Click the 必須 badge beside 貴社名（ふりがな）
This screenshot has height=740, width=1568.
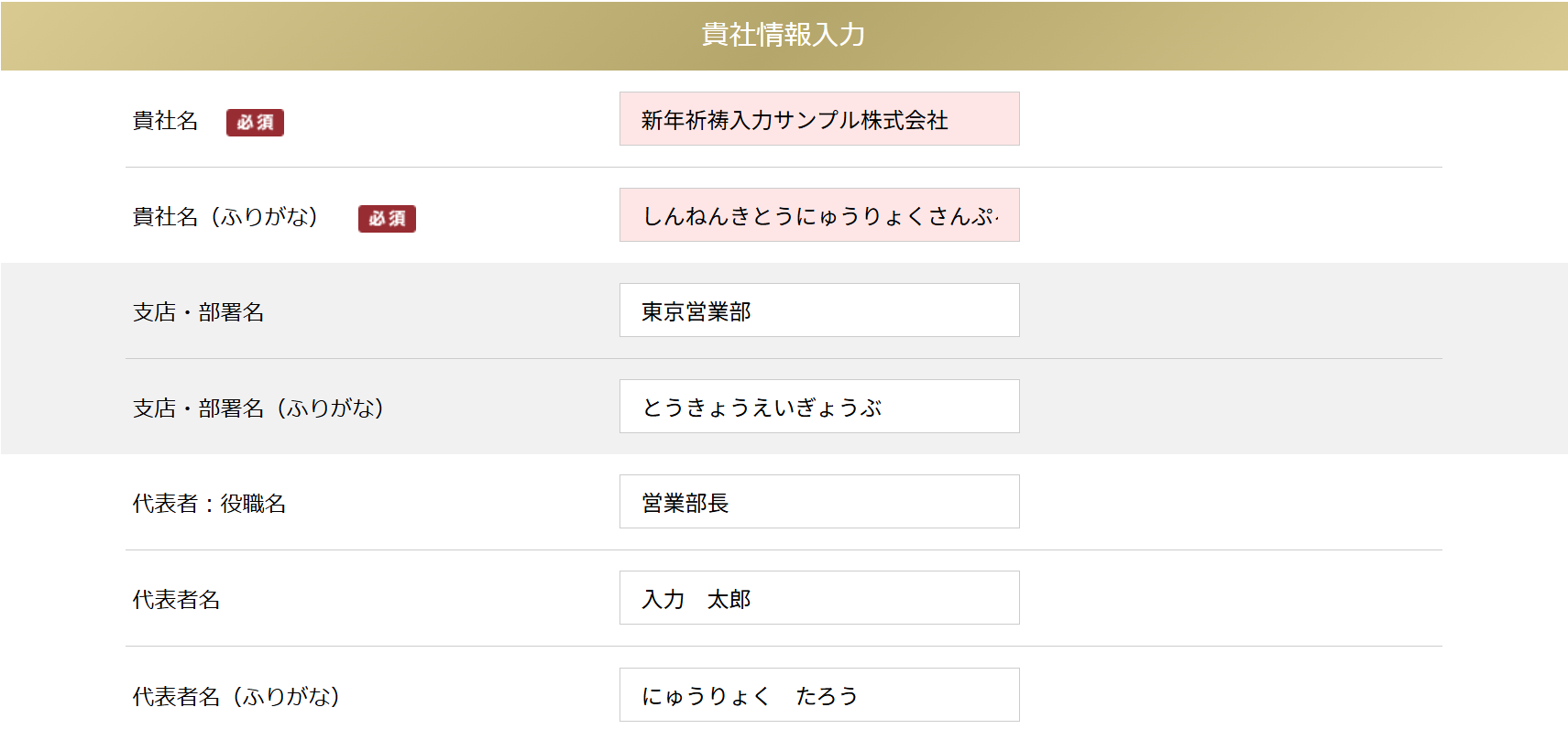click(387, 218)
